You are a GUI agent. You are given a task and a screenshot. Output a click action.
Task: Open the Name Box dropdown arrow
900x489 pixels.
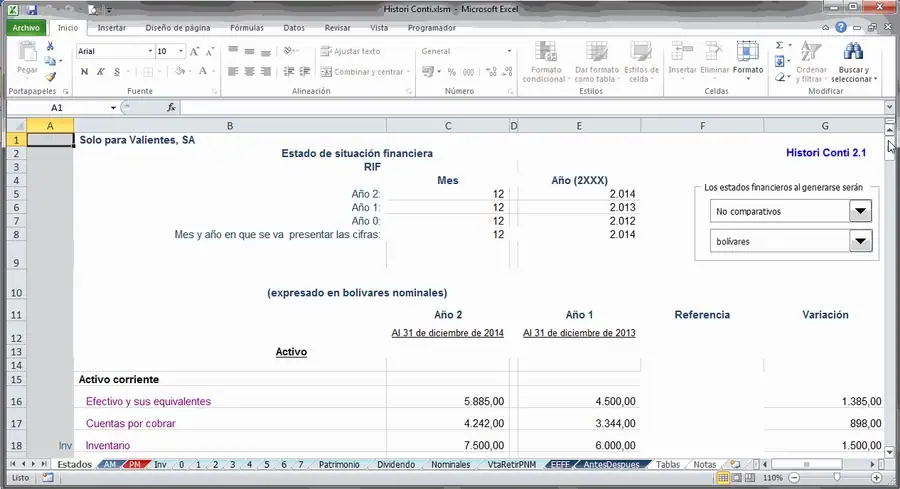(x=113, y=108)
